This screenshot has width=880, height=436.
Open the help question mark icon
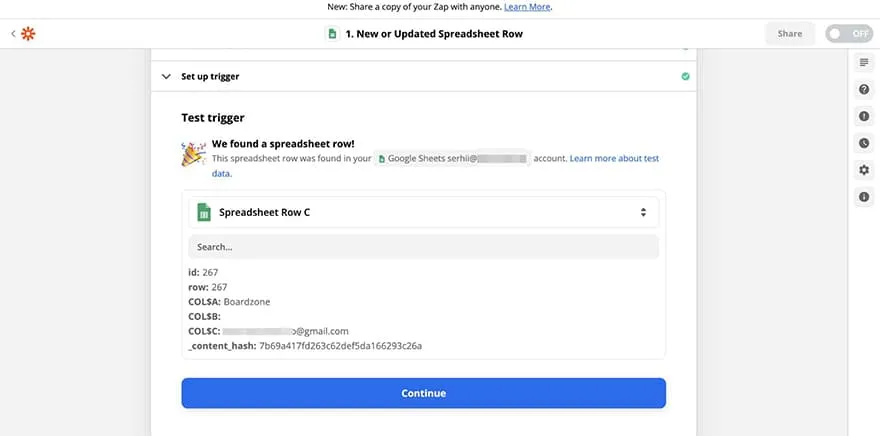[864, 90]
